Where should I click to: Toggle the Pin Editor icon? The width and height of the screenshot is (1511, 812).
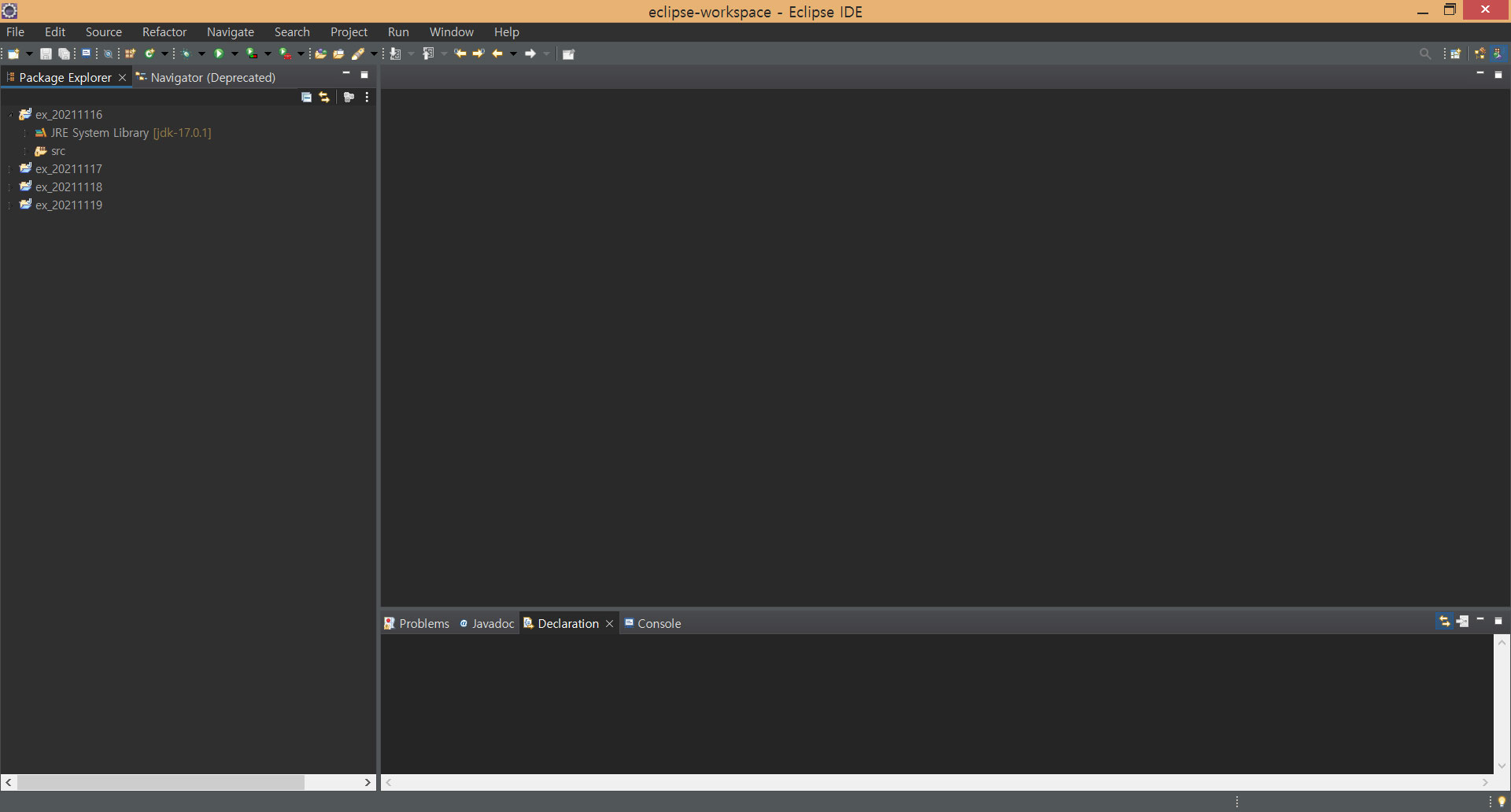(x=568, y=54)
